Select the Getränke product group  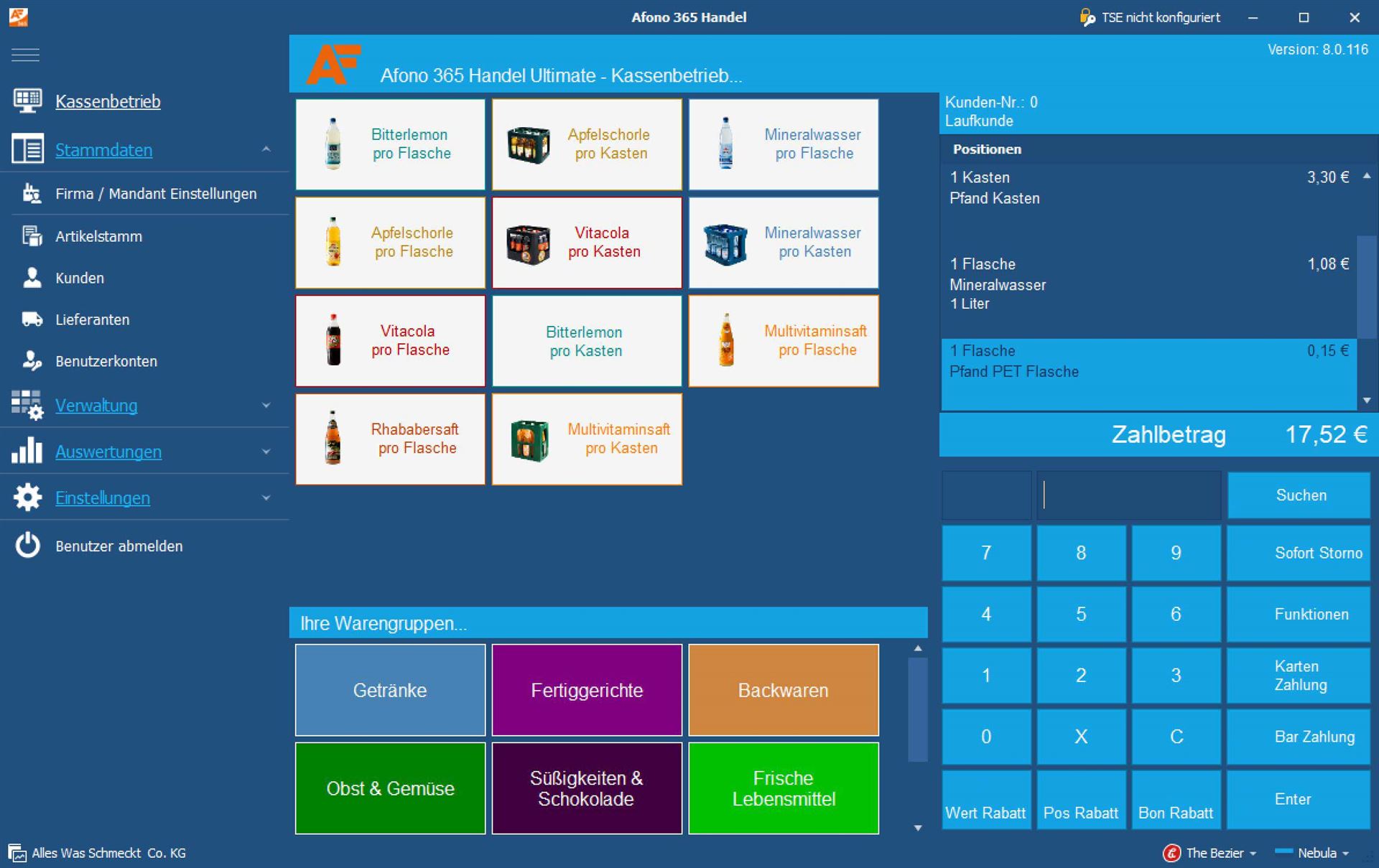390,690
